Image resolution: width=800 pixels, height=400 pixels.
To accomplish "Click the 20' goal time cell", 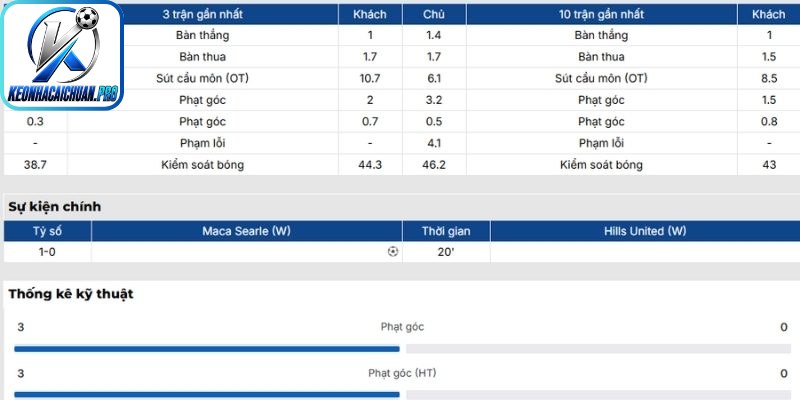I will click(446, 252).
